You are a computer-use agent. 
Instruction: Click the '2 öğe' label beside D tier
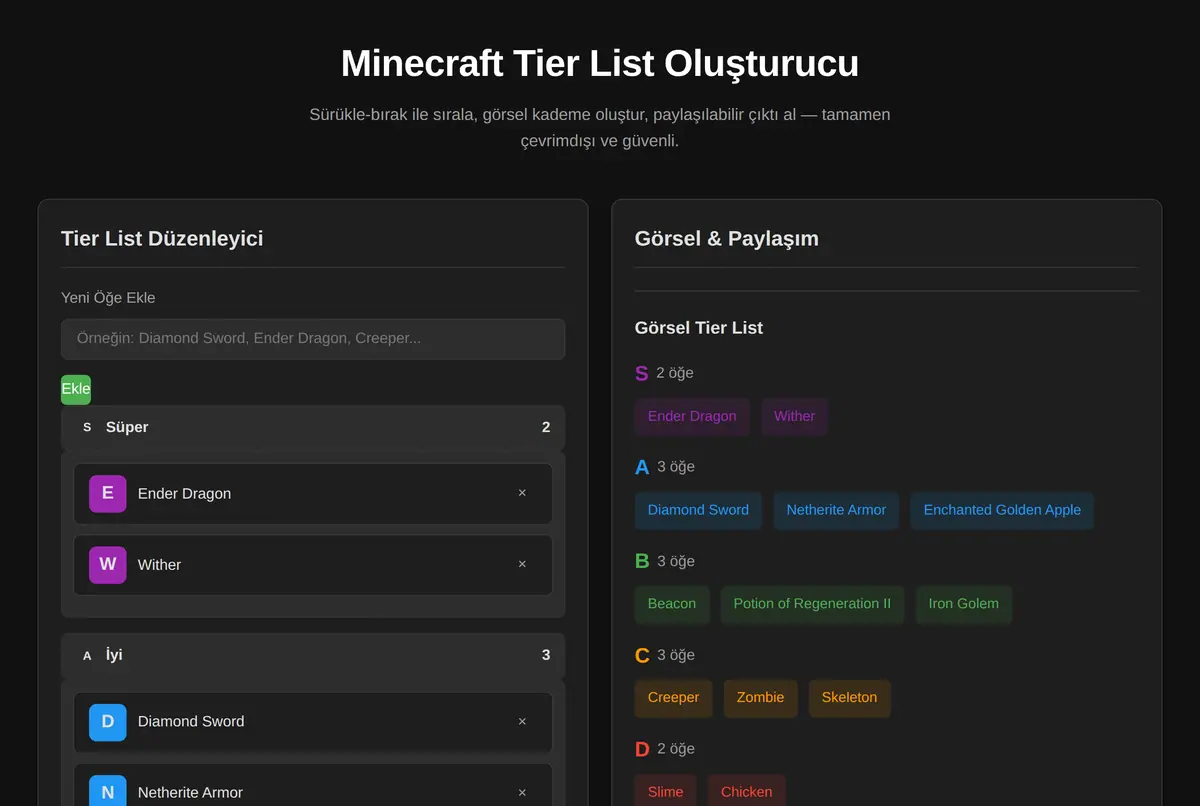pyautogui.click(x=676, y=749)
